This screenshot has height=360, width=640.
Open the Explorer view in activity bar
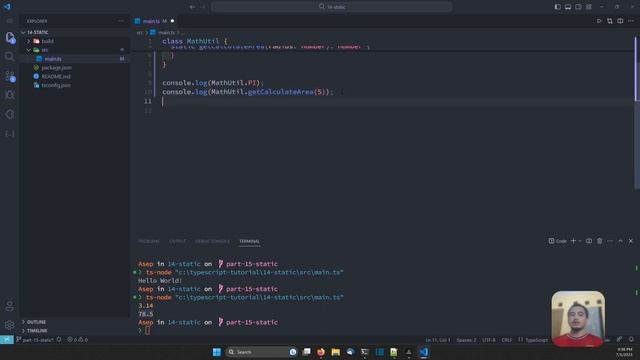coord(10,38)
